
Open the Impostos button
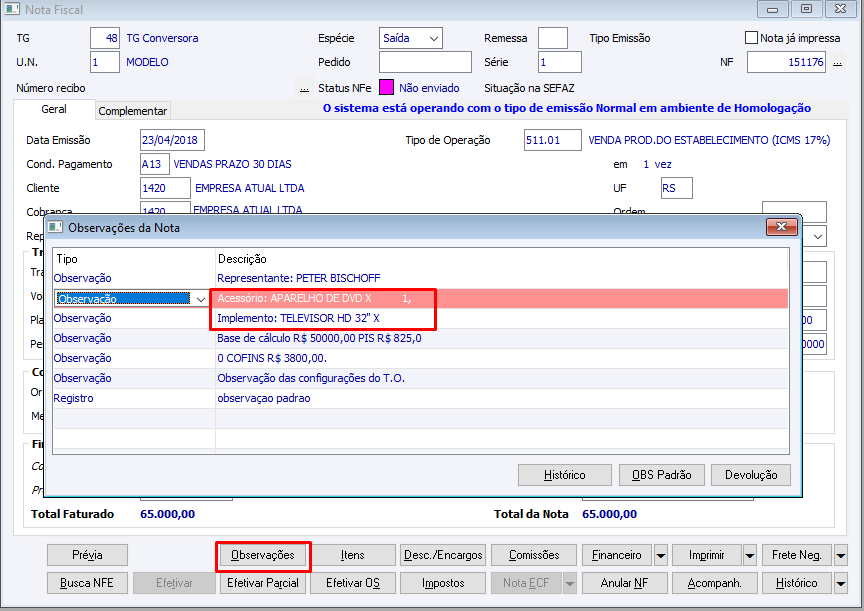[443, 583]
